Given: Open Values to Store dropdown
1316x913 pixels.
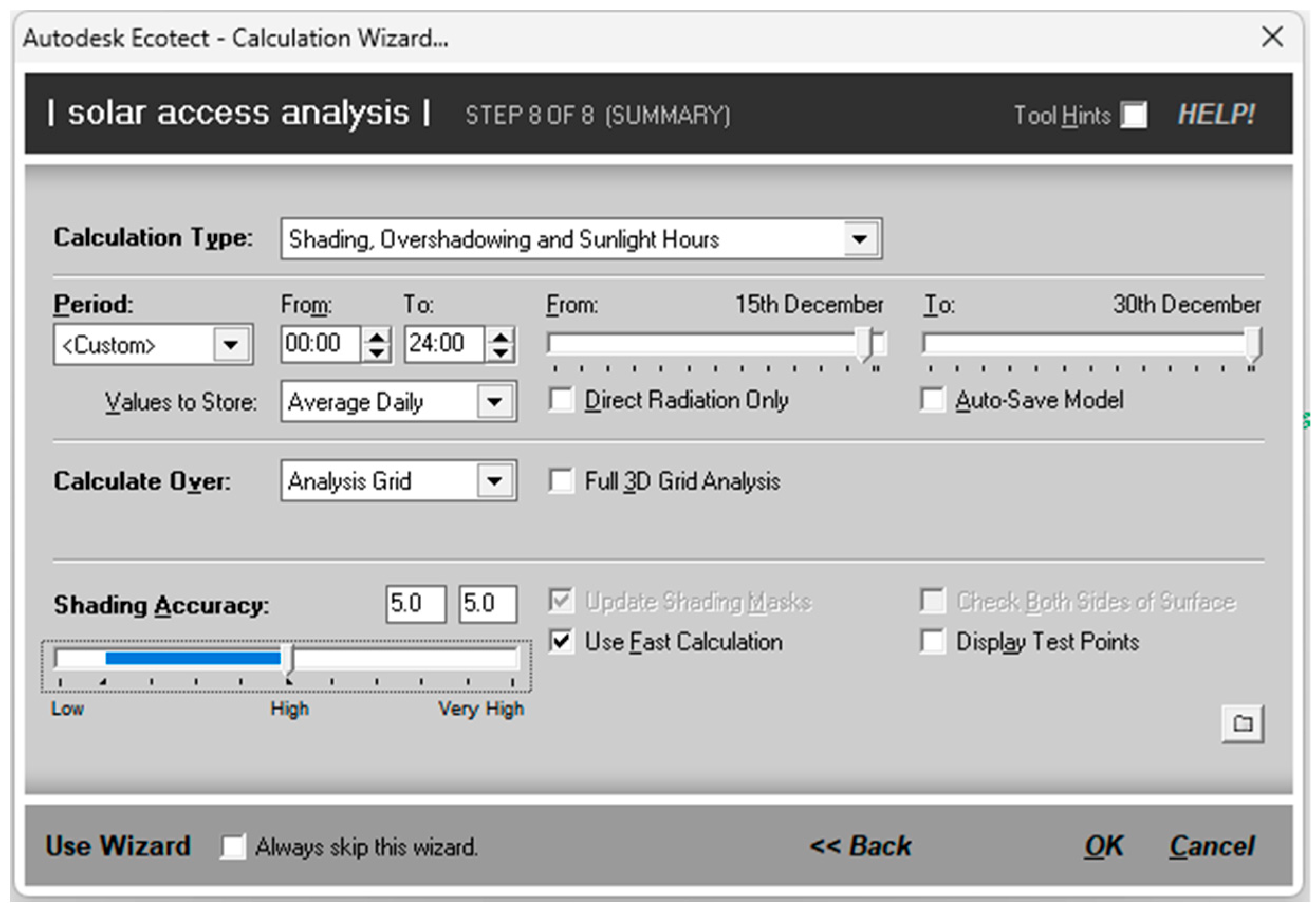Looking at the screenshot, I should click(x=494, y=402).
